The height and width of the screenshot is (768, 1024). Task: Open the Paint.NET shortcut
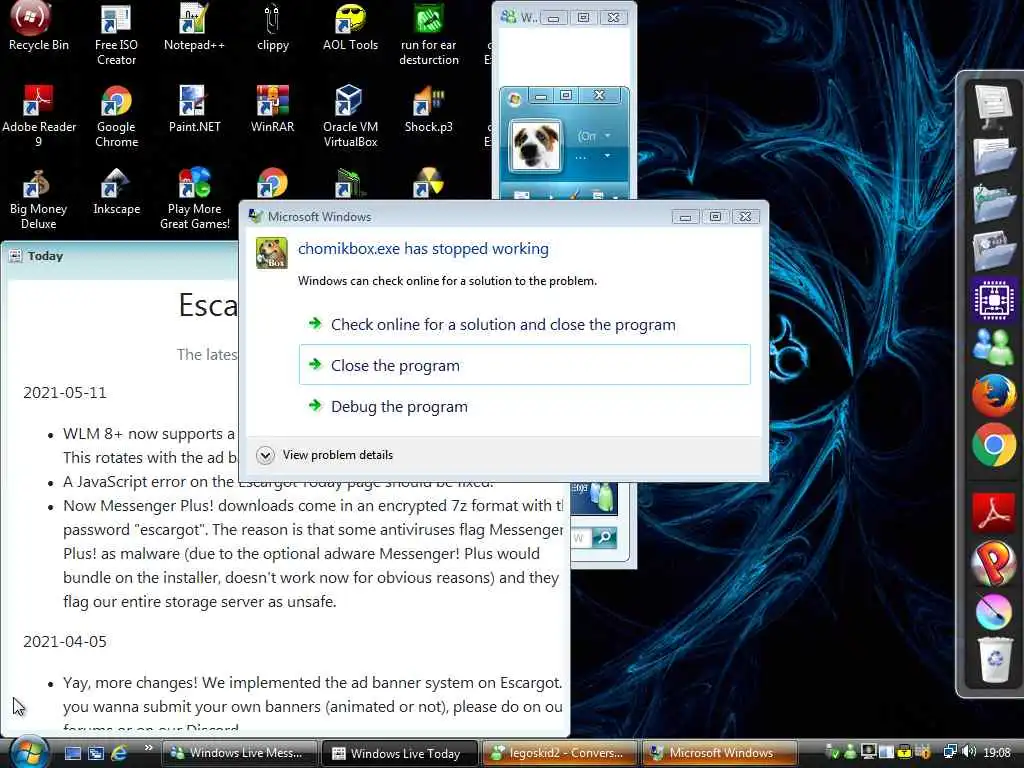coord(194,108)
